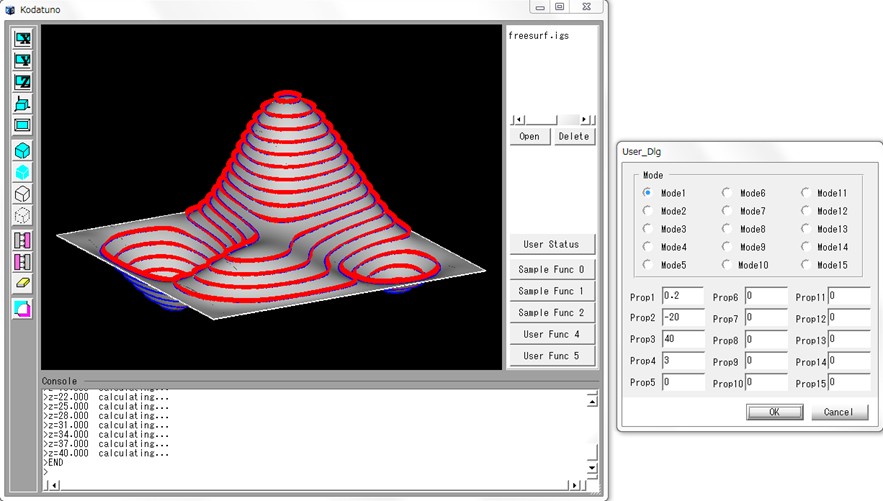Run Sample Func 1
This screenshot has height=501, width=883.
[x=551, y=291]
